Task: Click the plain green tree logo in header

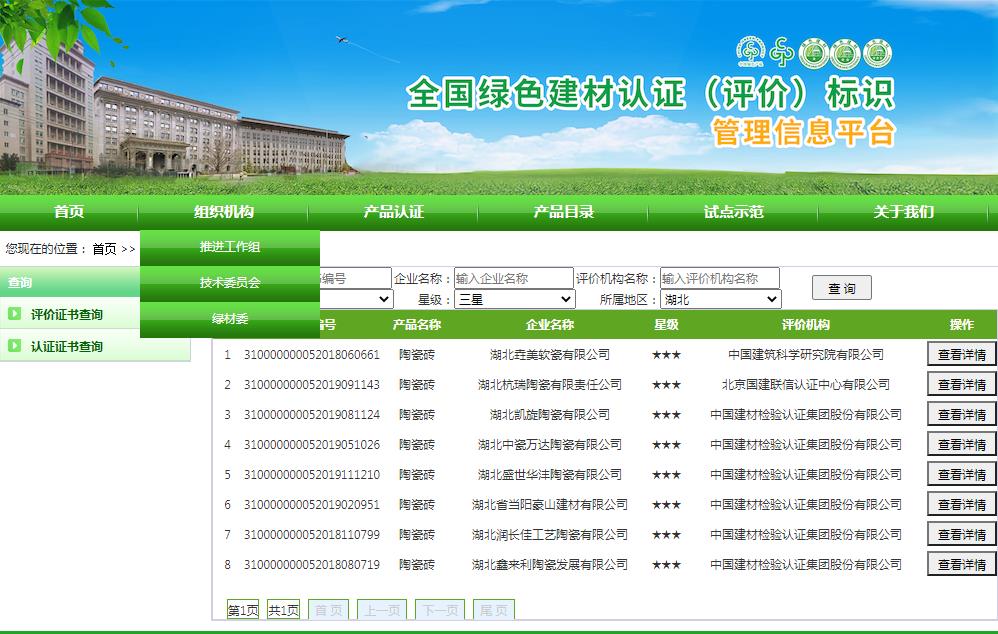Action: coord(781,51)
